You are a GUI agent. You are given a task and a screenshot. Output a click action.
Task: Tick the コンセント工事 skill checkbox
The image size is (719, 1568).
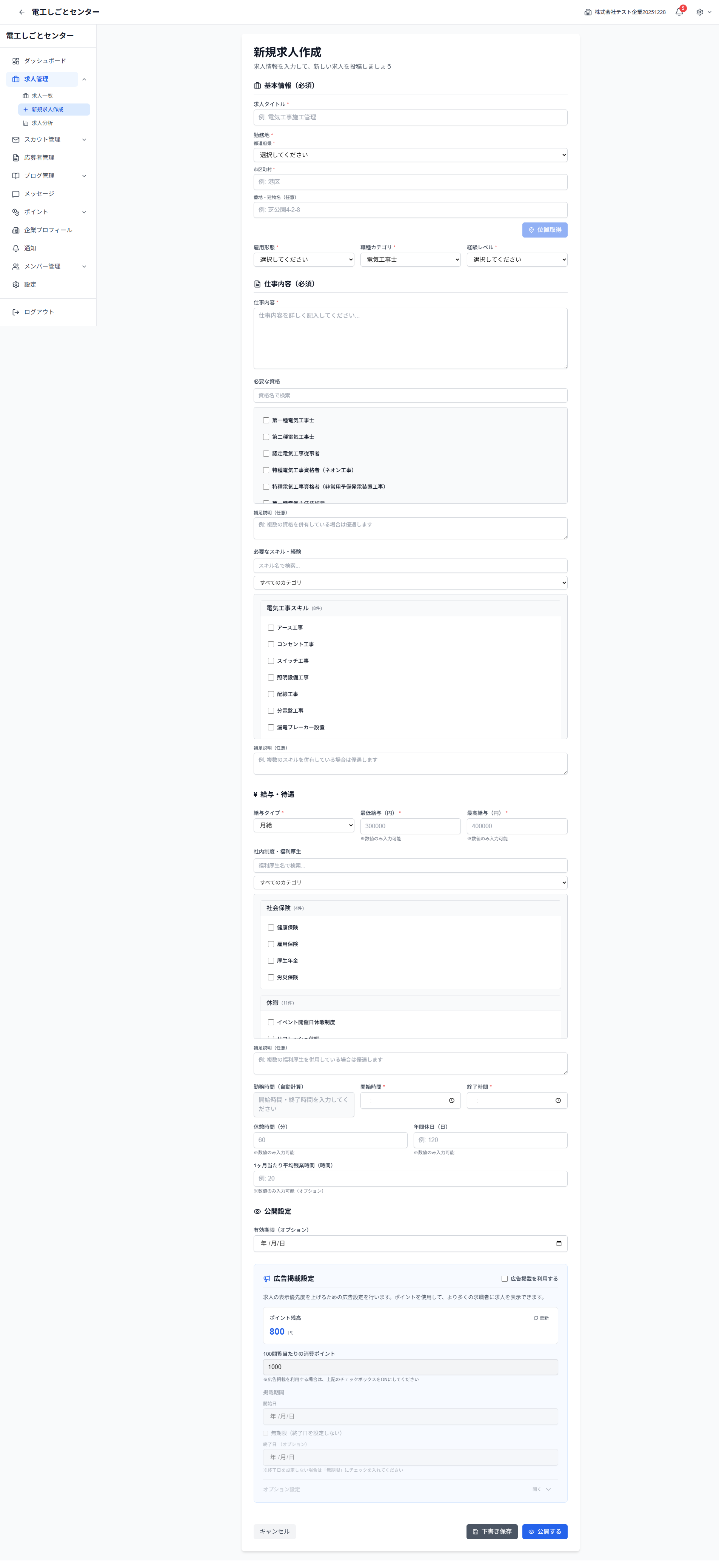[271, 644]
